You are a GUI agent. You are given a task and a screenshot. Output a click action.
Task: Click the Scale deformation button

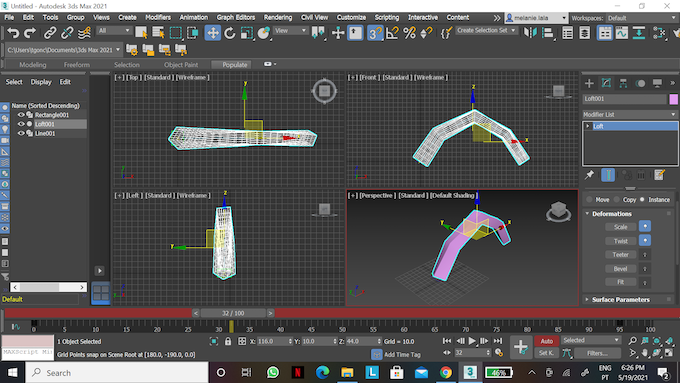click(x=621, y=227)
